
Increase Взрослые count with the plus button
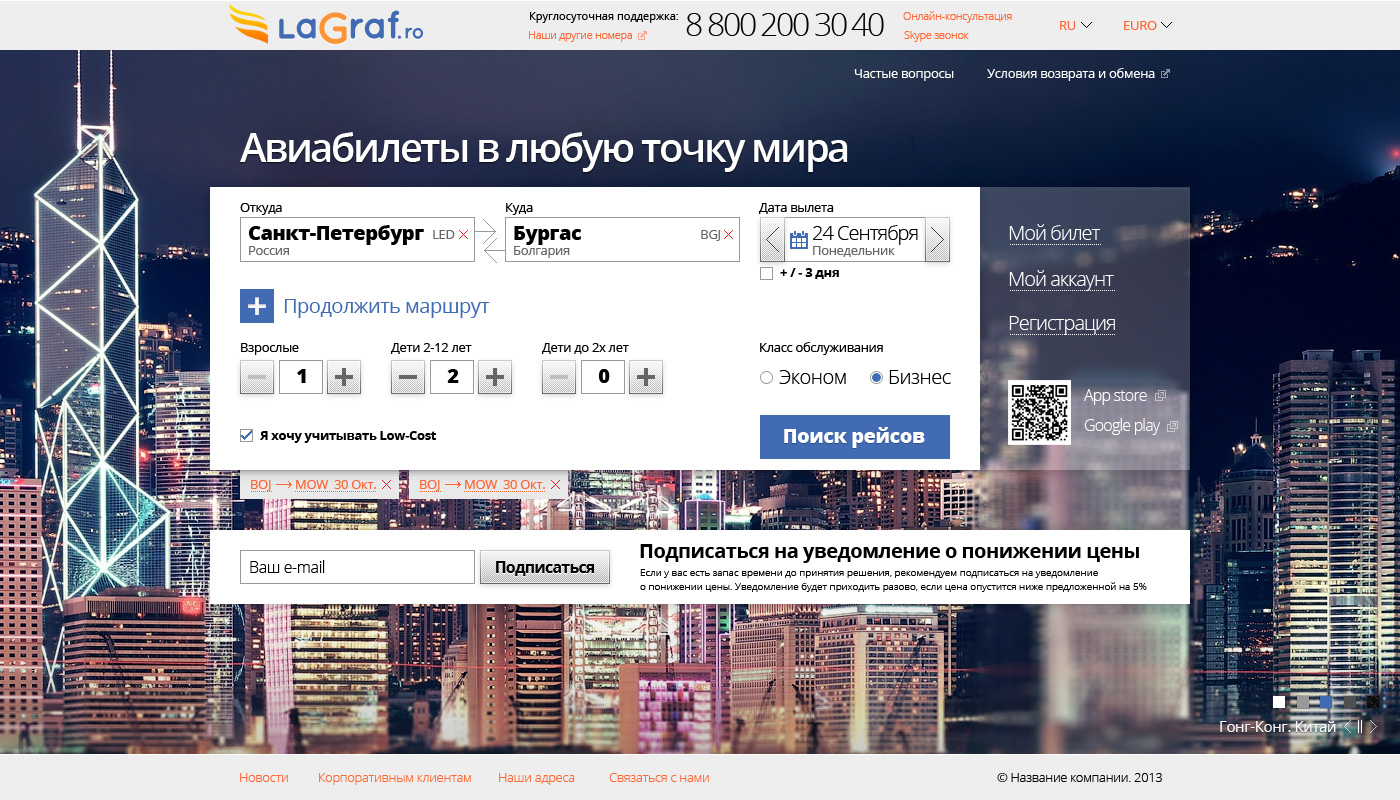344,377
